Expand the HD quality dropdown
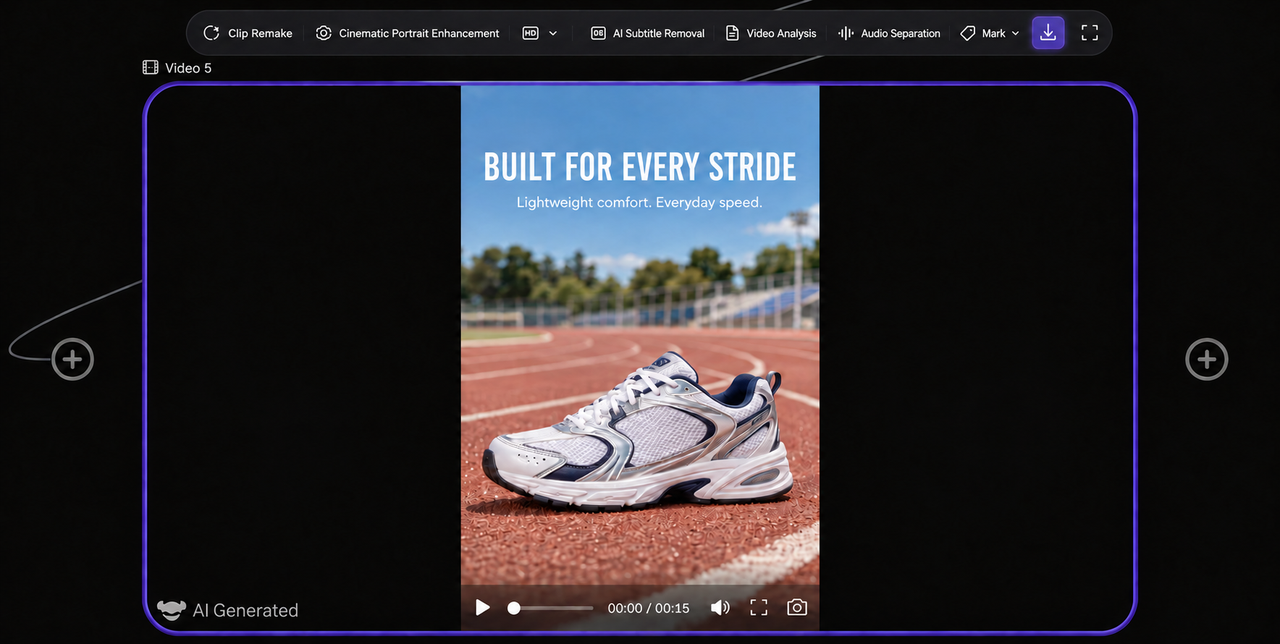The width and height of the screenshot is (1280, 644). tap(540, 33)
